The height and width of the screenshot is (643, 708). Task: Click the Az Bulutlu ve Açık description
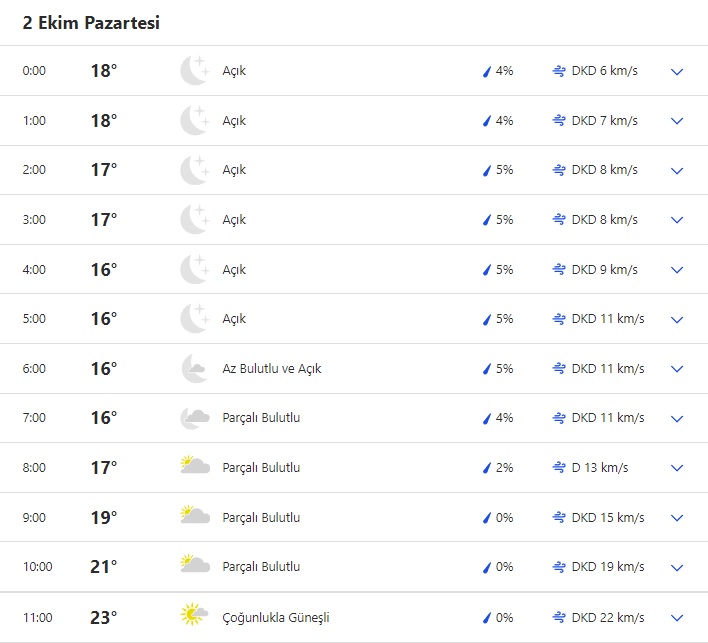pyautogui.click(x=272, y=369)
